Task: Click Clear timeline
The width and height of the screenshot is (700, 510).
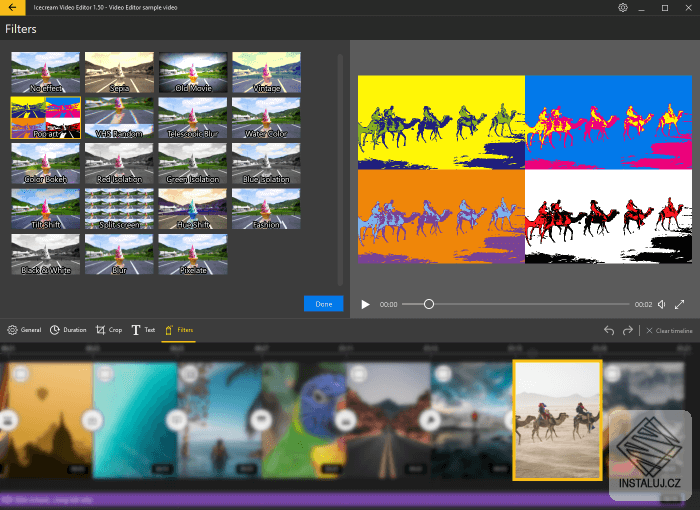Action: [669, 330]
